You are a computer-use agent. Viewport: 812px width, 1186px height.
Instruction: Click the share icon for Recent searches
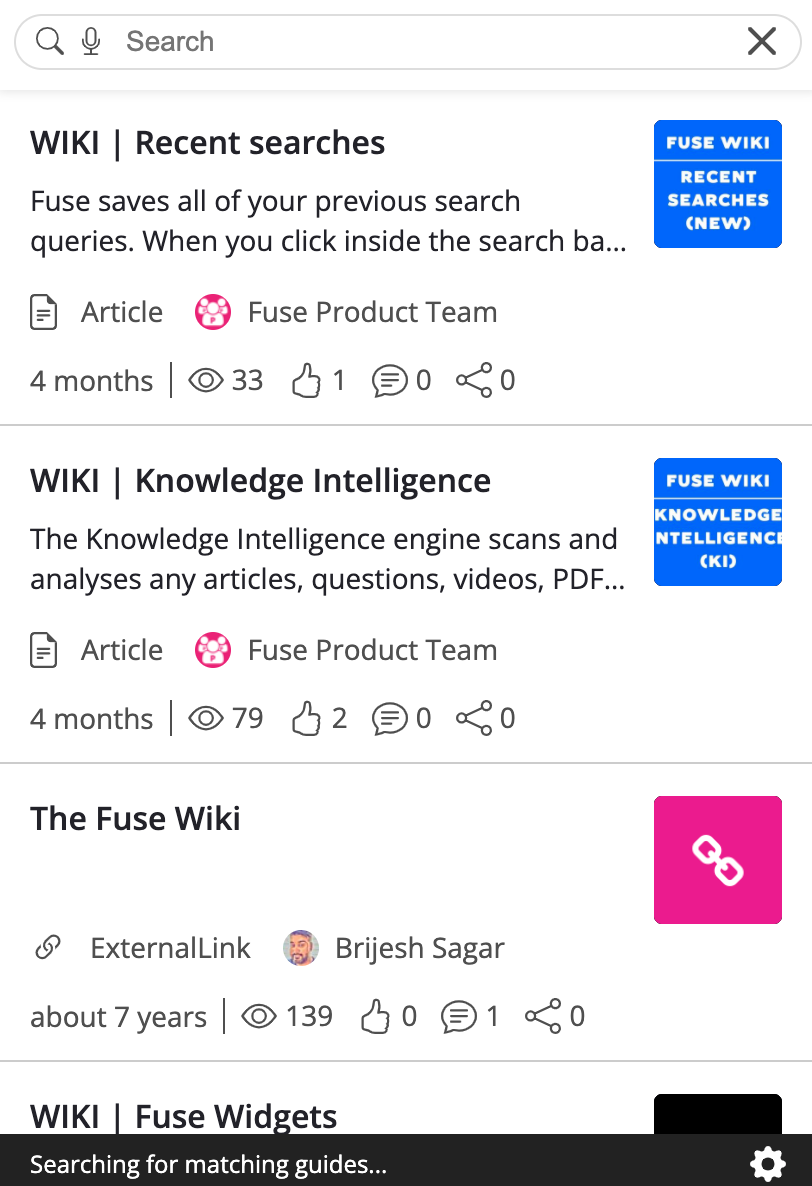click(474, 380)
